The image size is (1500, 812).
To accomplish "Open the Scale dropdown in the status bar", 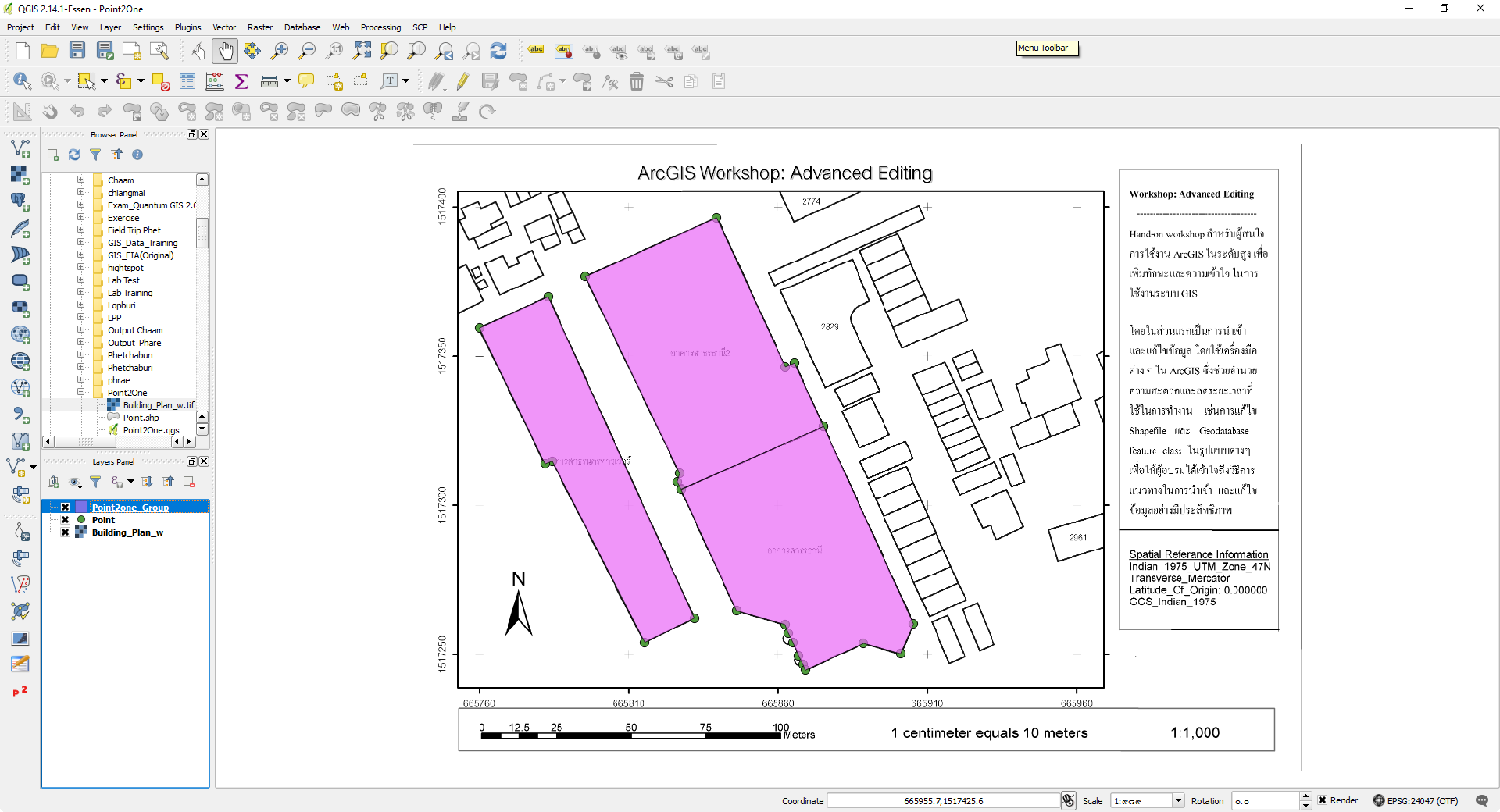I will (1178, 800).
